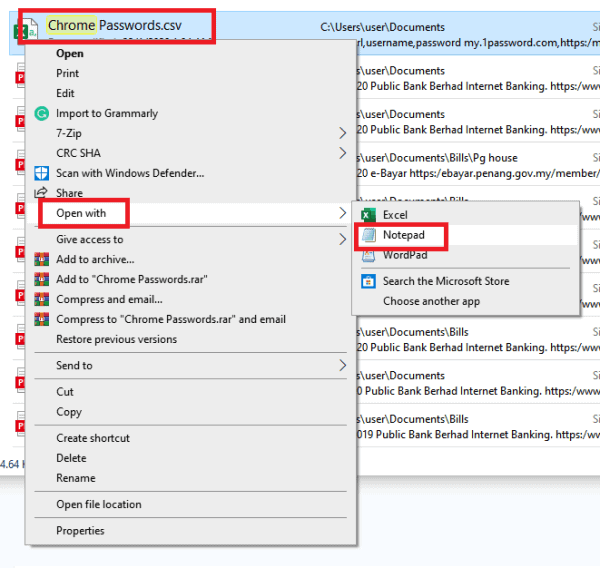The height and width of the screenshot is (568, 600).
Task: Click WinRAR icon beside Add to Chrome Passwords.rar
Action: click(41, 279)
